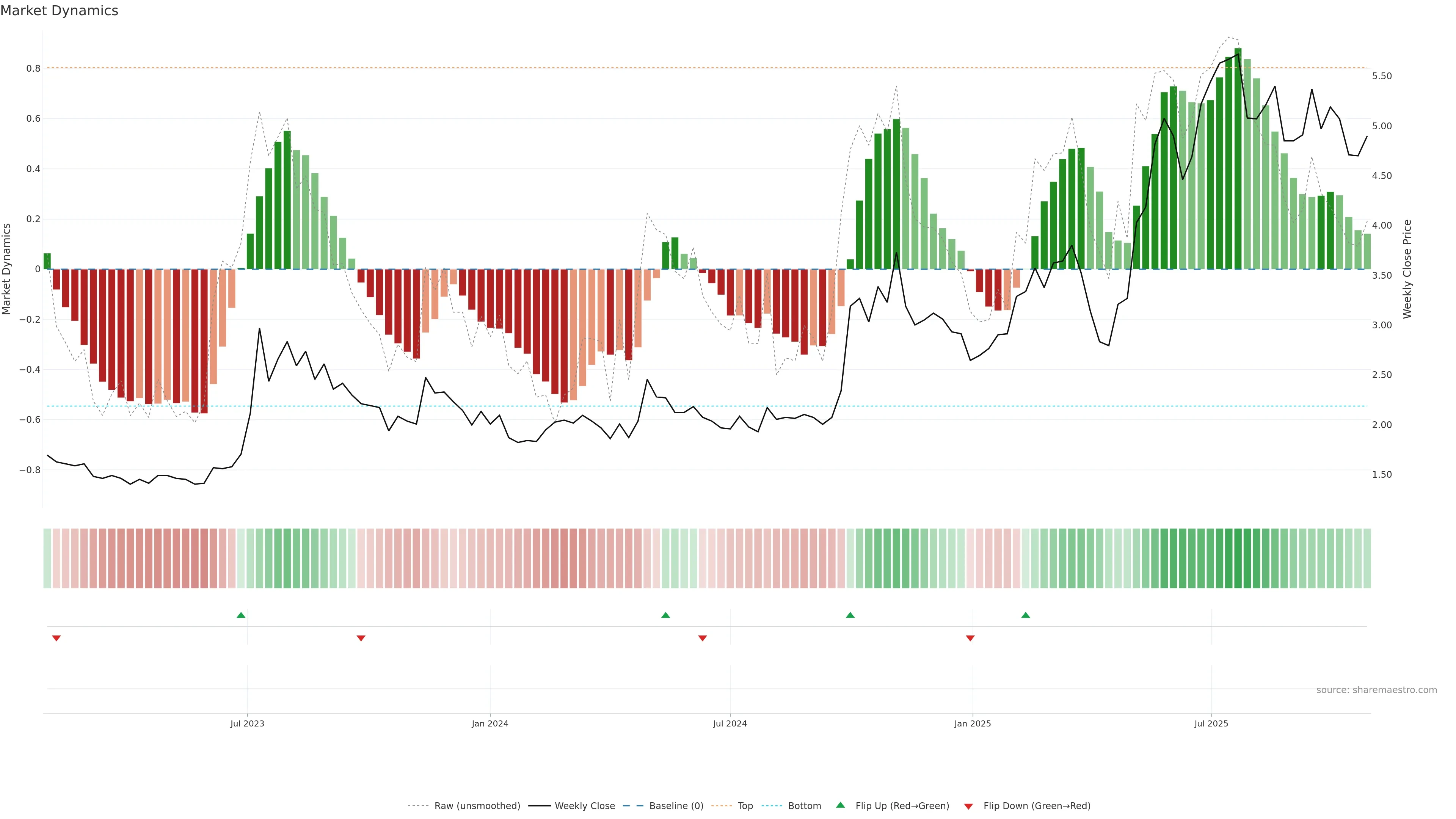1456x819 pixels.
Task: Click the red Flip Down marker between Jul 2023 and Jan 2024
Action: tap(361, 638)
